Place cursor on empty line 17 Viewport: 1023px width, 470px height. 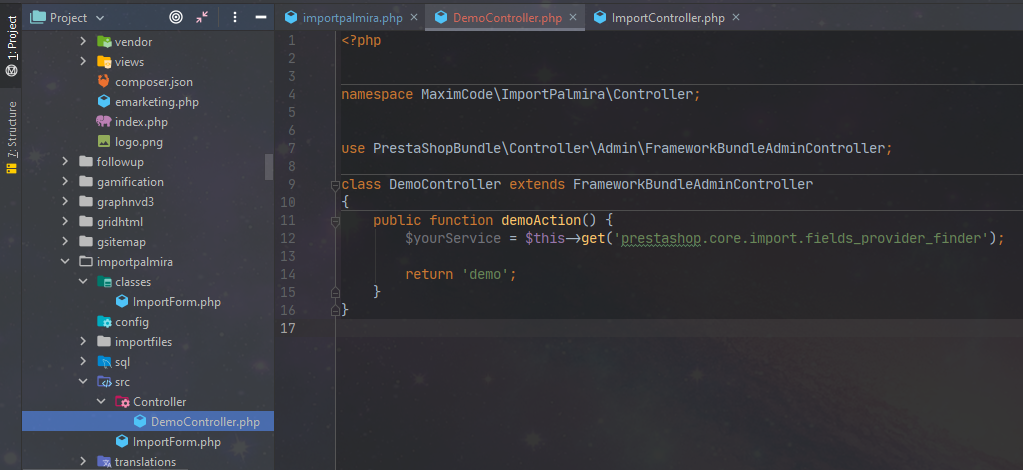pos(680,328)
